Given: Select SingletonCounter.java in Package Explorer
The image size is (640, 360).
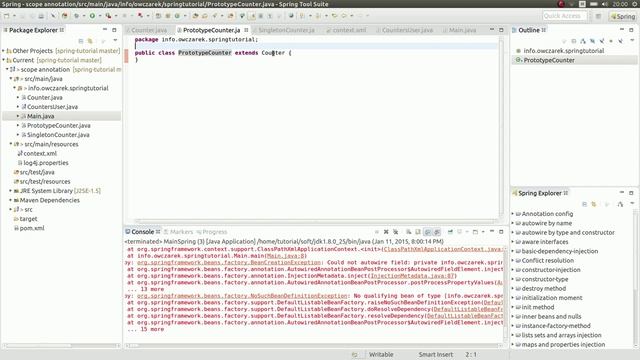Looking at the screenshot, I should click(x=58, y=135).
